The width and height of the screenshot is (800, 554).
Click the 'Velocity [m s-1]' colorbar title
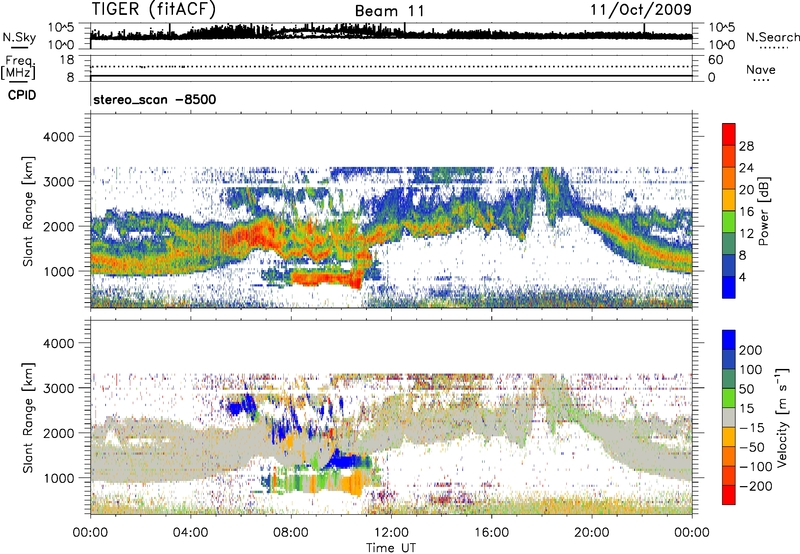tap(782, 417)
